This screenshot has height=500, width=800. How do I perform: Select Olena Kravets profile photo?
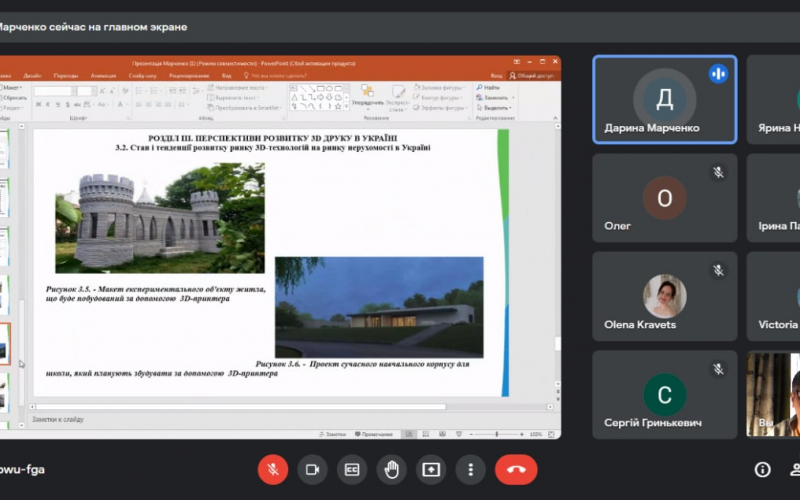665,296
